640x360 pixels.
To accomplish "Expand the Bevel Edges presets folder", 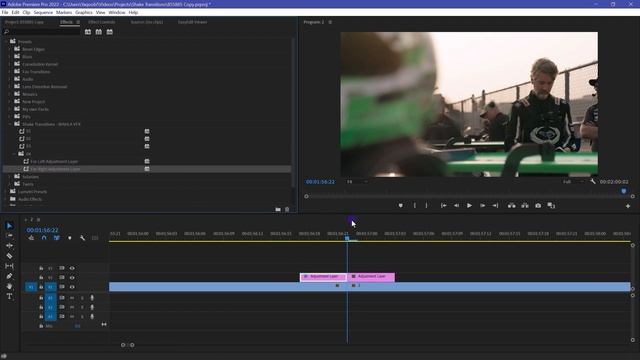I will [10, 49].
